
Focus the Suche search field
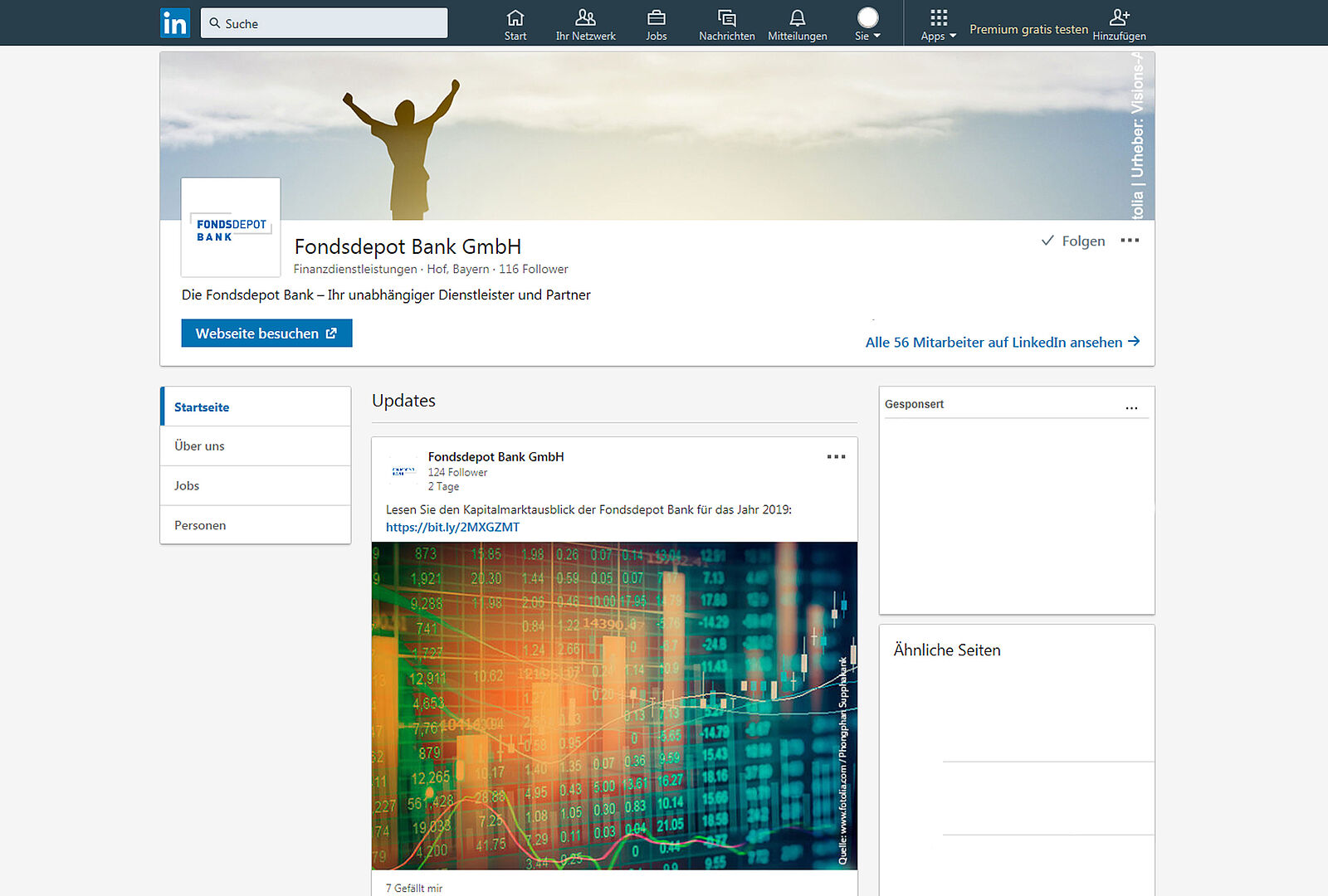click(x=324, y=23)
